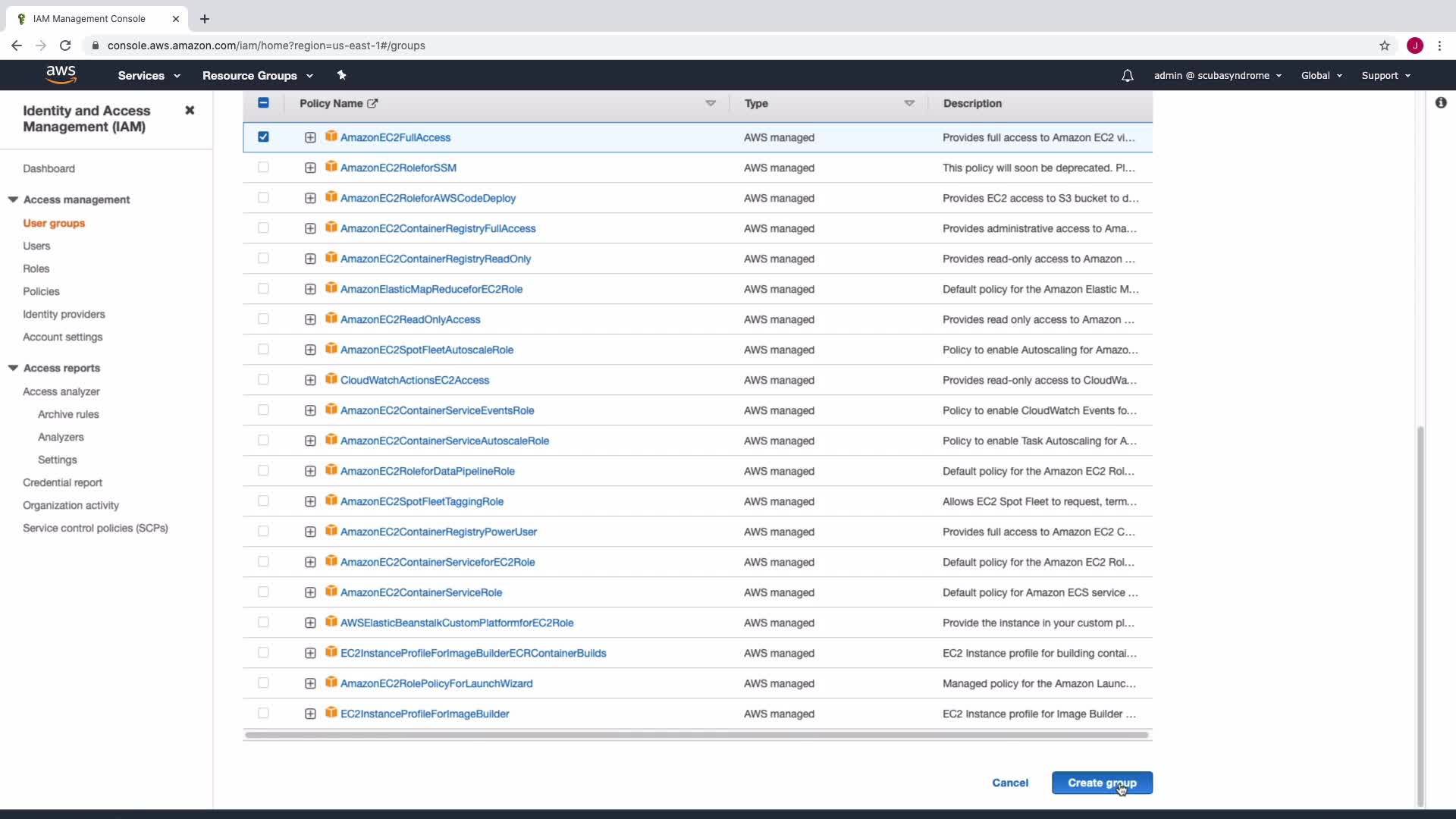Image resolution: width=1456 pixels, height=819 pixels.
Task: Go to Roles in sidebar
Action: click(x=36, y=268)
